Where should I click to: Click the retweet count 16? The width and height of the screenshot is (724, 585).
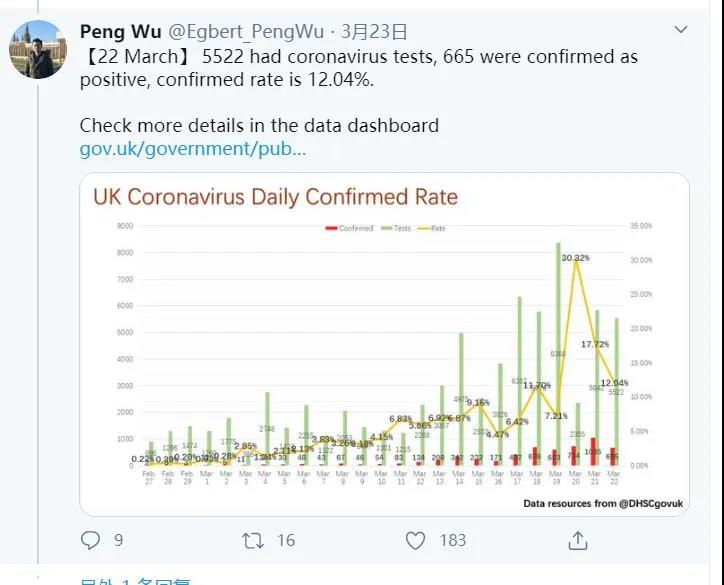tap(286, 540)
